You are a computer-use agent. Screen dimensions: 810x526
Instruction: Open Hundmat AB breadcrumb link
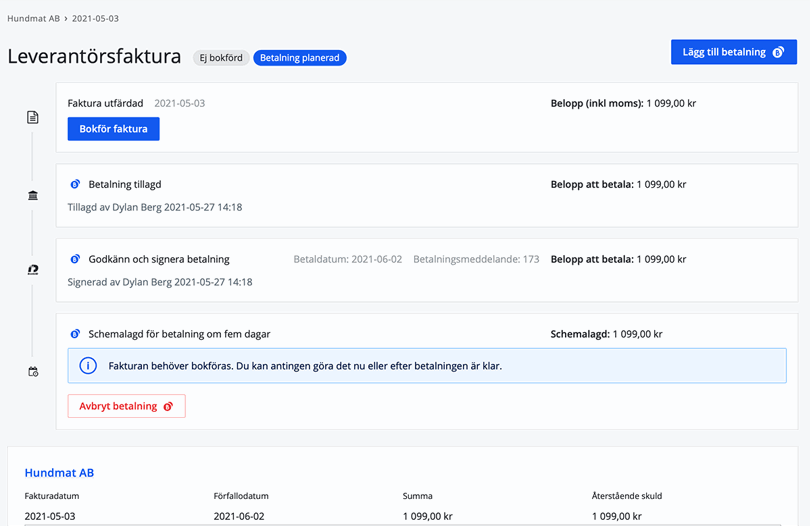[x=33, y=18]
